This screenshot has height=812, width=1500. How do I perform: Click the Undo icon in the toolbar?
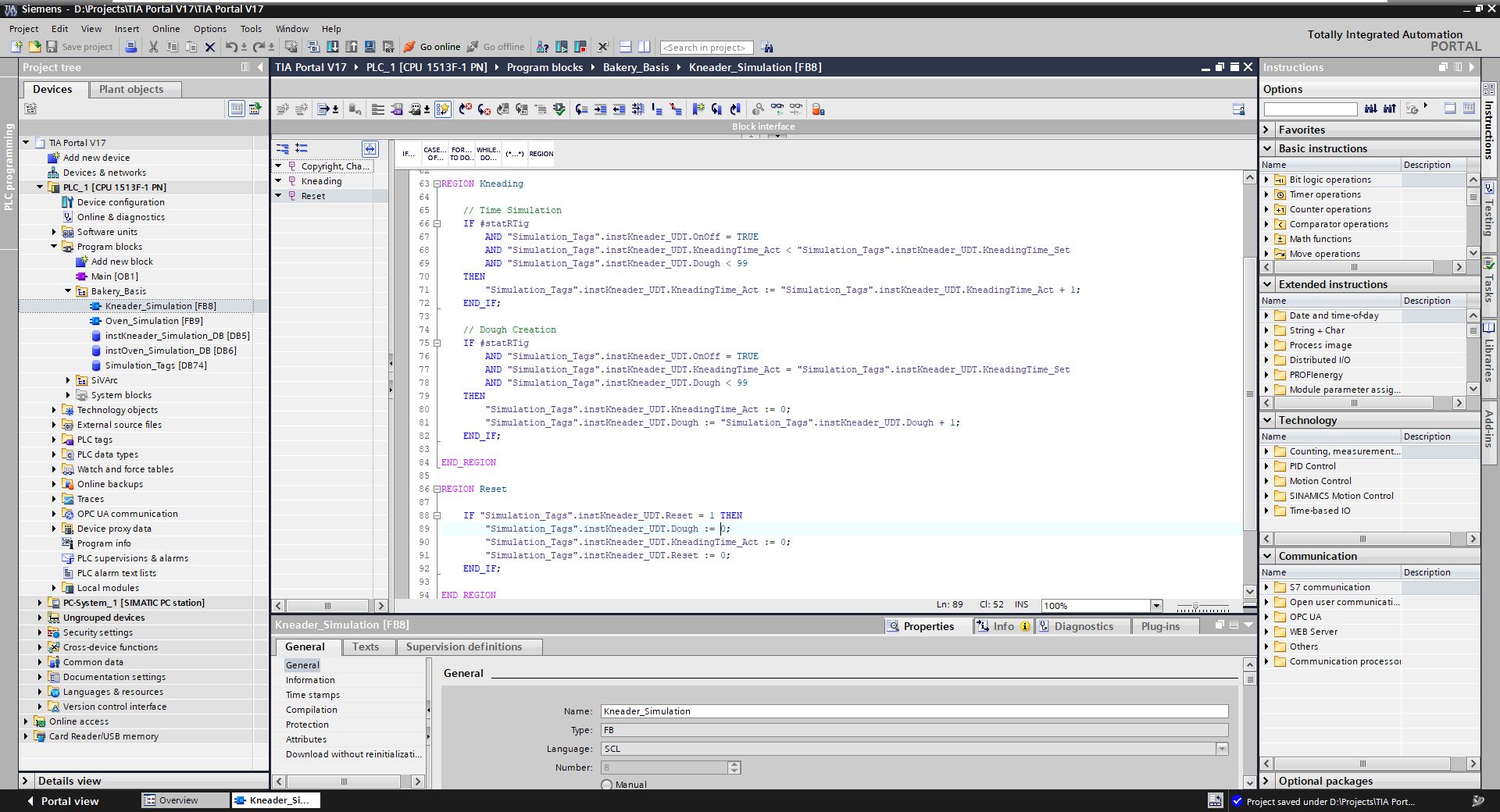pyautogui.click(x=231, y=47)
